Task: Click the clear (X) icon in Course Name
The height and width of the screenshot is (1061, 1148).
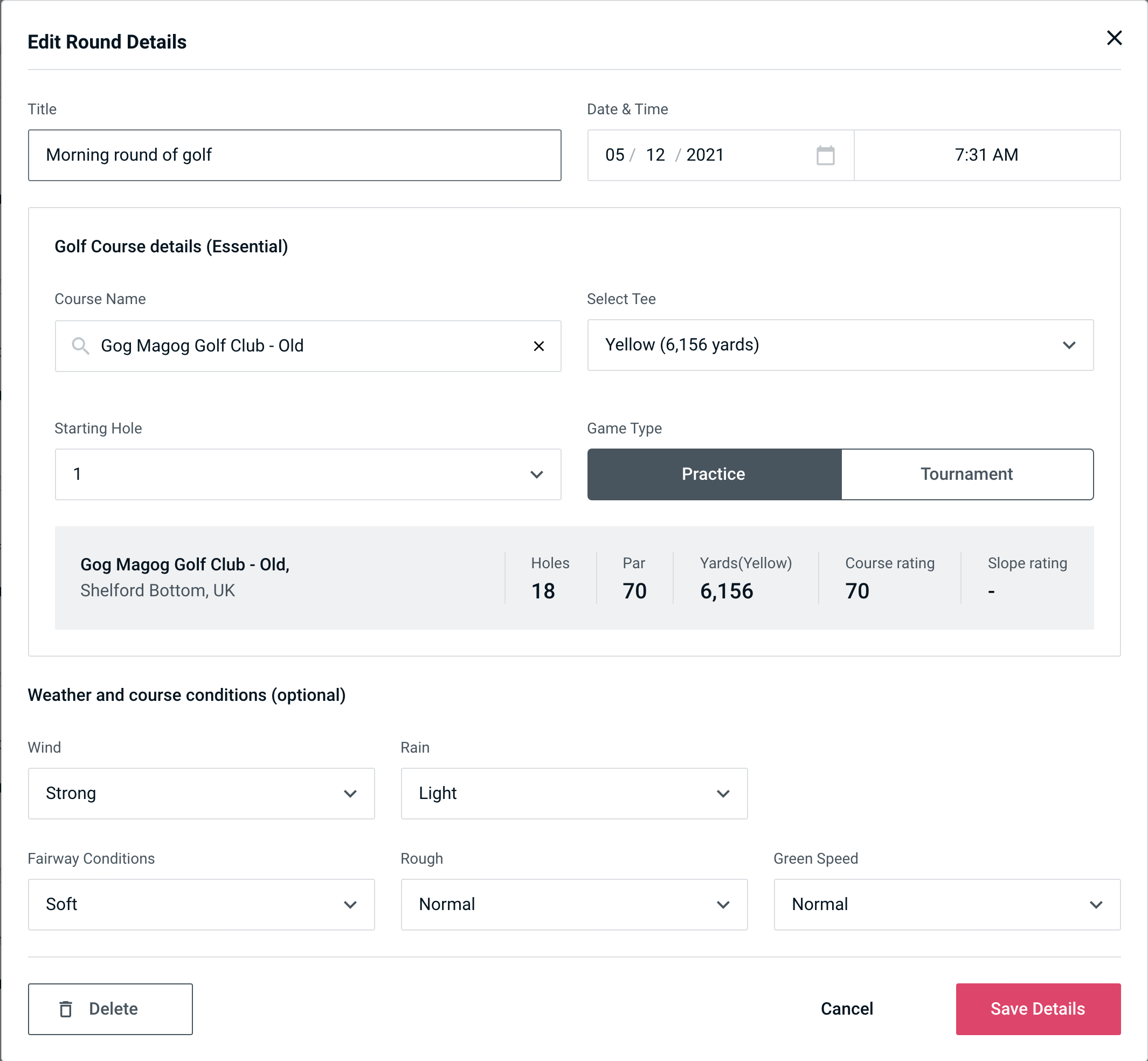Action: click(x=539, y=346)
